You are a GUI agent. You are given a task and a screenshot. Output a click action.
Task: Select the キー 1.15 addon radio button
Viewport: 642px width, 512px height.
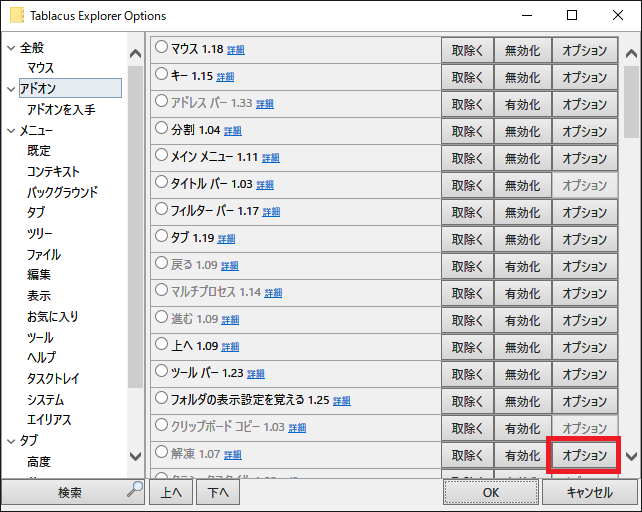(161, 74)
